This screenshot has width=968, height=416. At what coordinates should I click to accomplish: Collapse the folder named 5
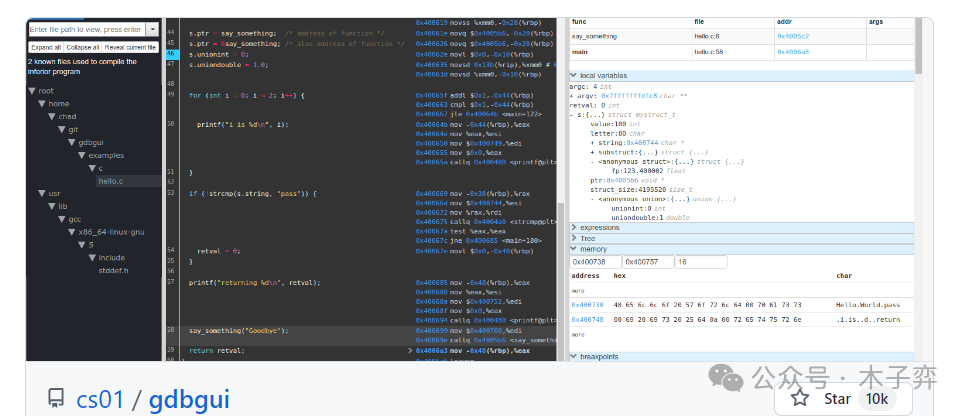[x=81, y=245]
